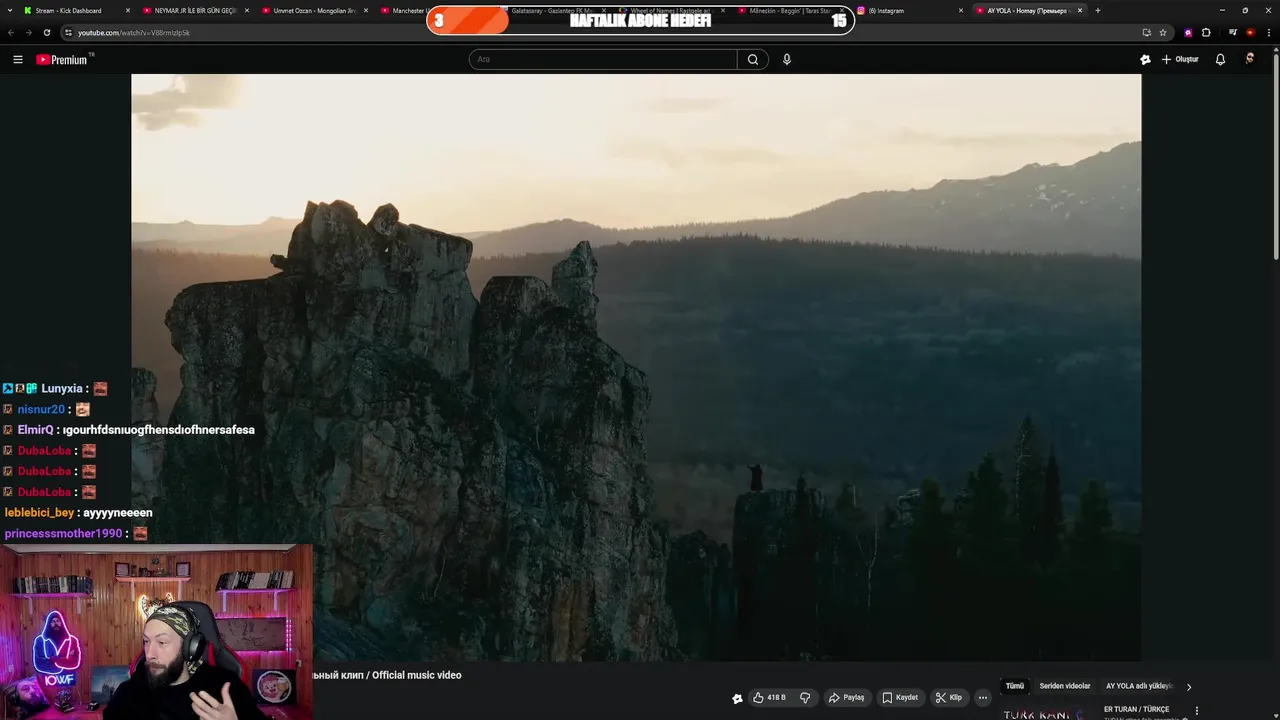1280x720 pixels.
Task: Go back in browser history
Action: coord(11,32)
